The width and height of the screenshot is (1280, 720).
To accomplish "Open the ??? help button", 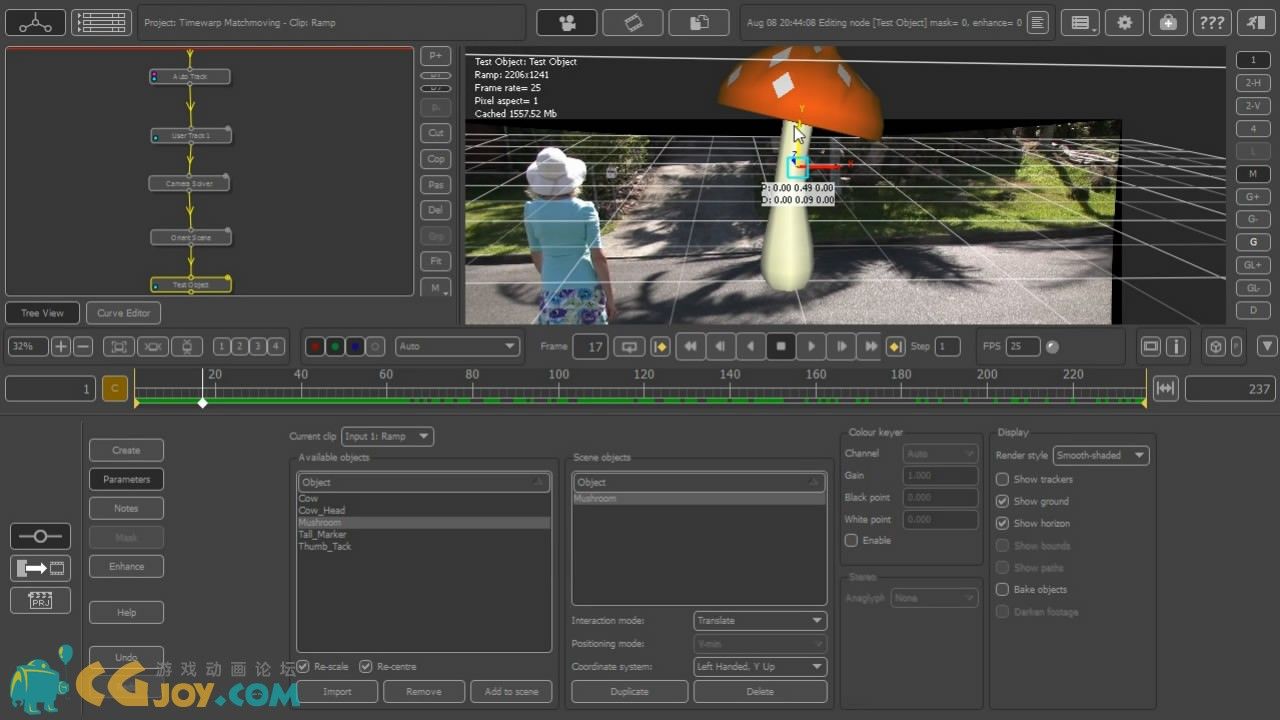I will tap(1211, 22).
